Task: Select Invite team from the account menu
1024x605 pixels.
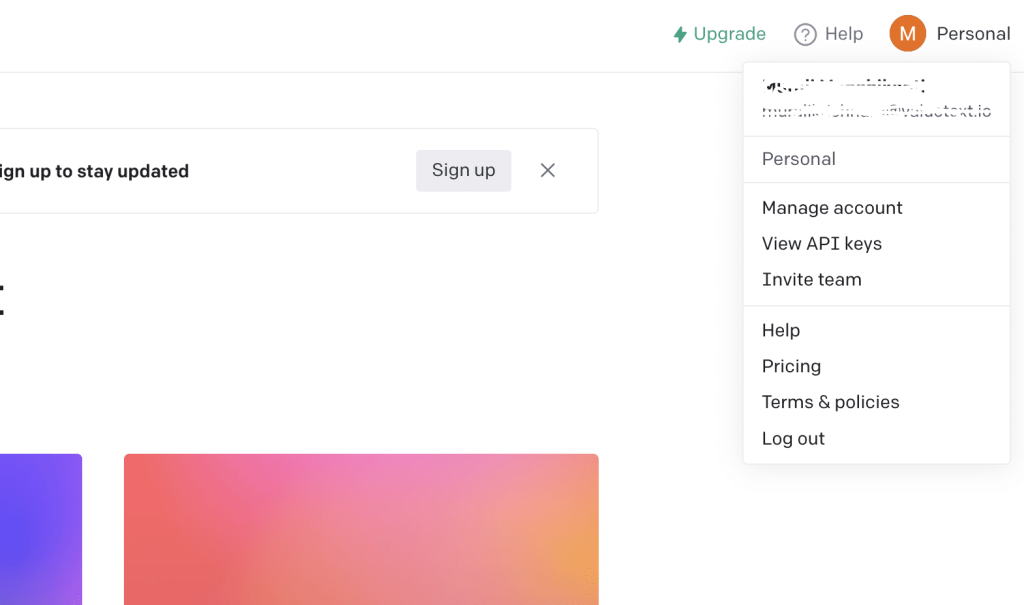Action: coord(811,280)
